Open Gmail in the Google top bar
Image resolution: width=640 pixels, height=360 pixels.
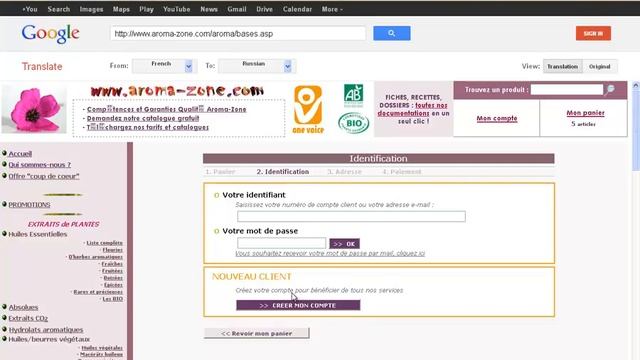click(x=237, y=9)
